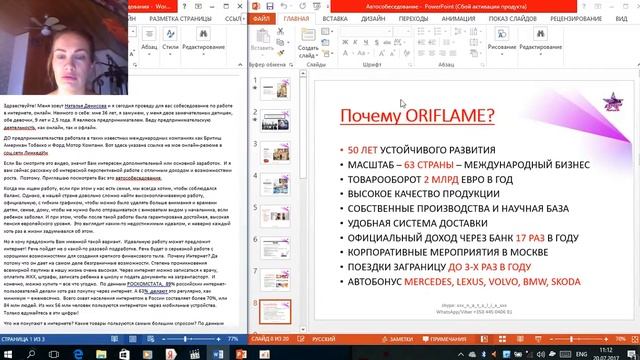Switch to PowerPoint via taskbar icon
The width and height of the screenshot is (640, 360).
point(241,353)
